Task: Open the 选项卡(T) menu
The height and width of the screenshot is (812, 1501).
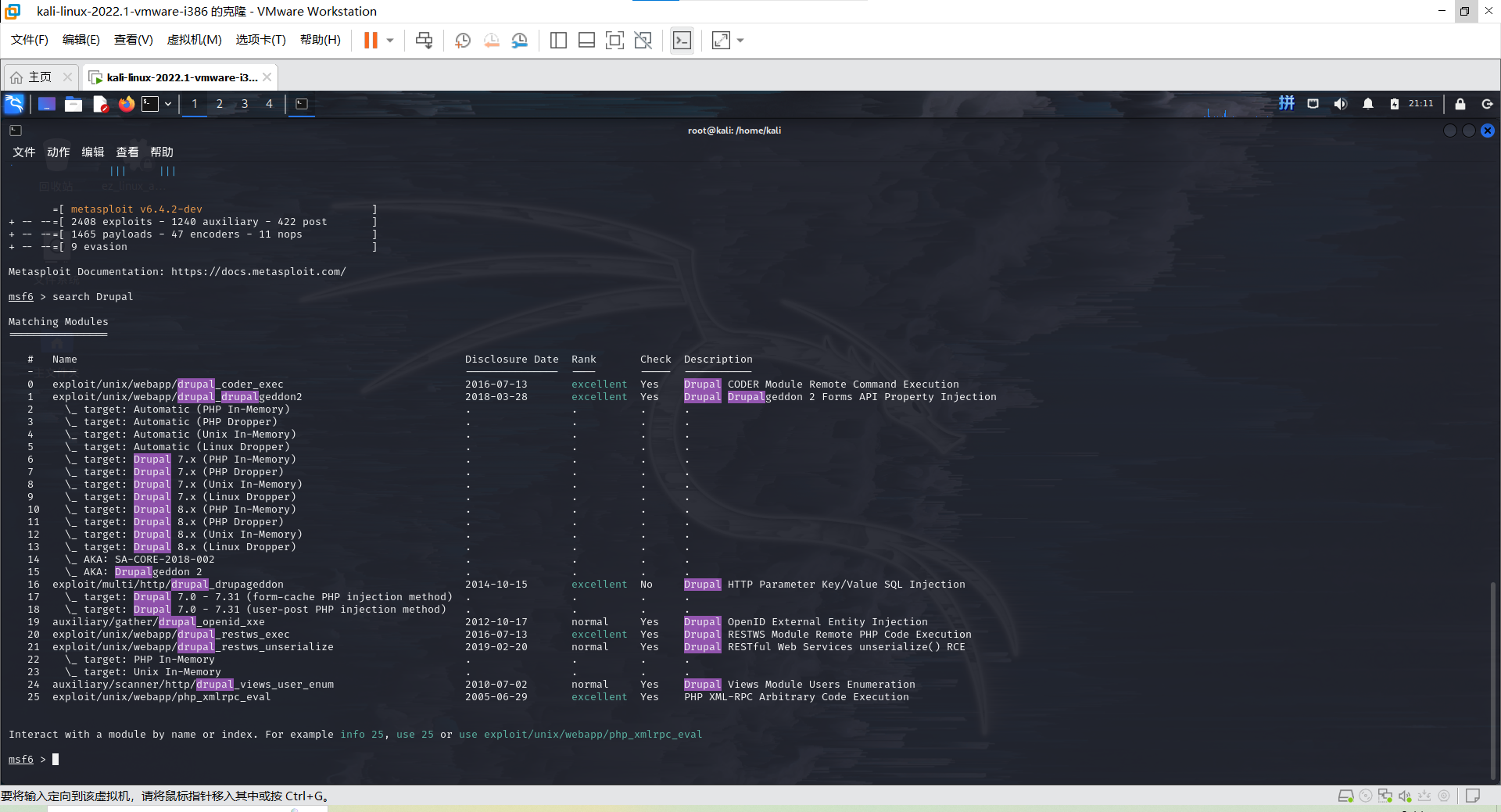Action: point(261,40)
